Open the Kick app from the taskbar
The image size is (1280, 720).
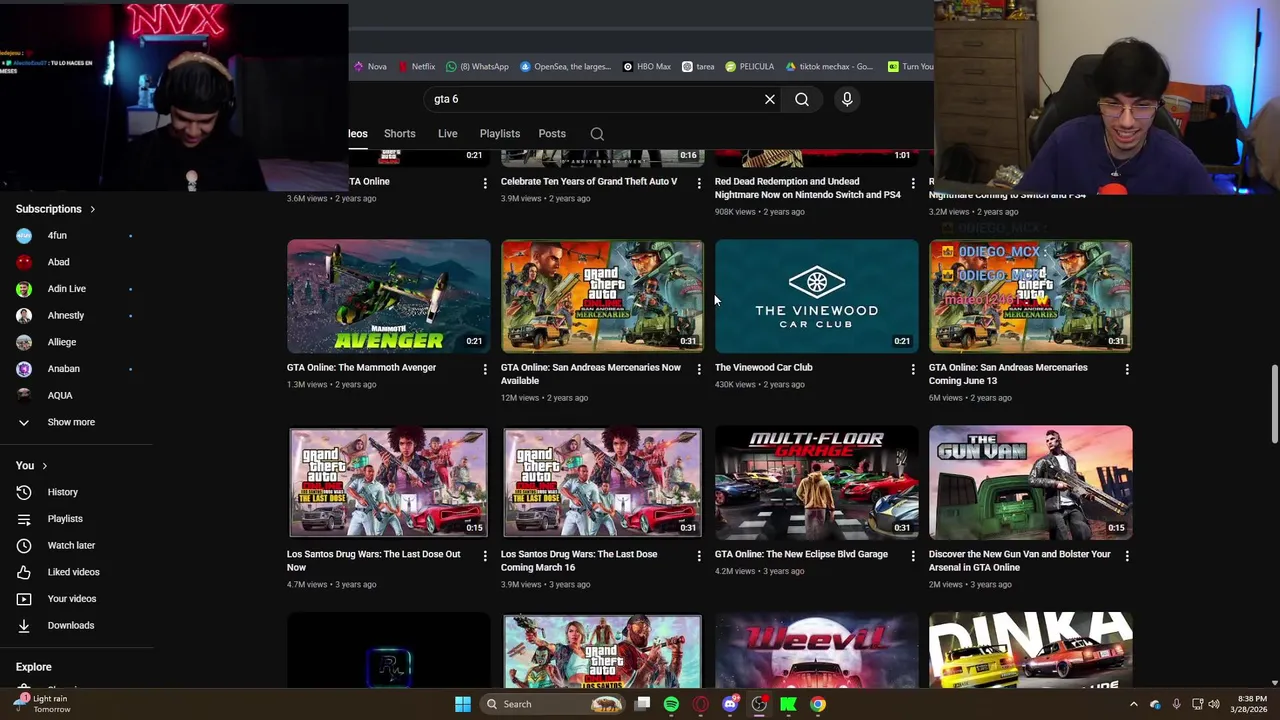click(788, 704)
